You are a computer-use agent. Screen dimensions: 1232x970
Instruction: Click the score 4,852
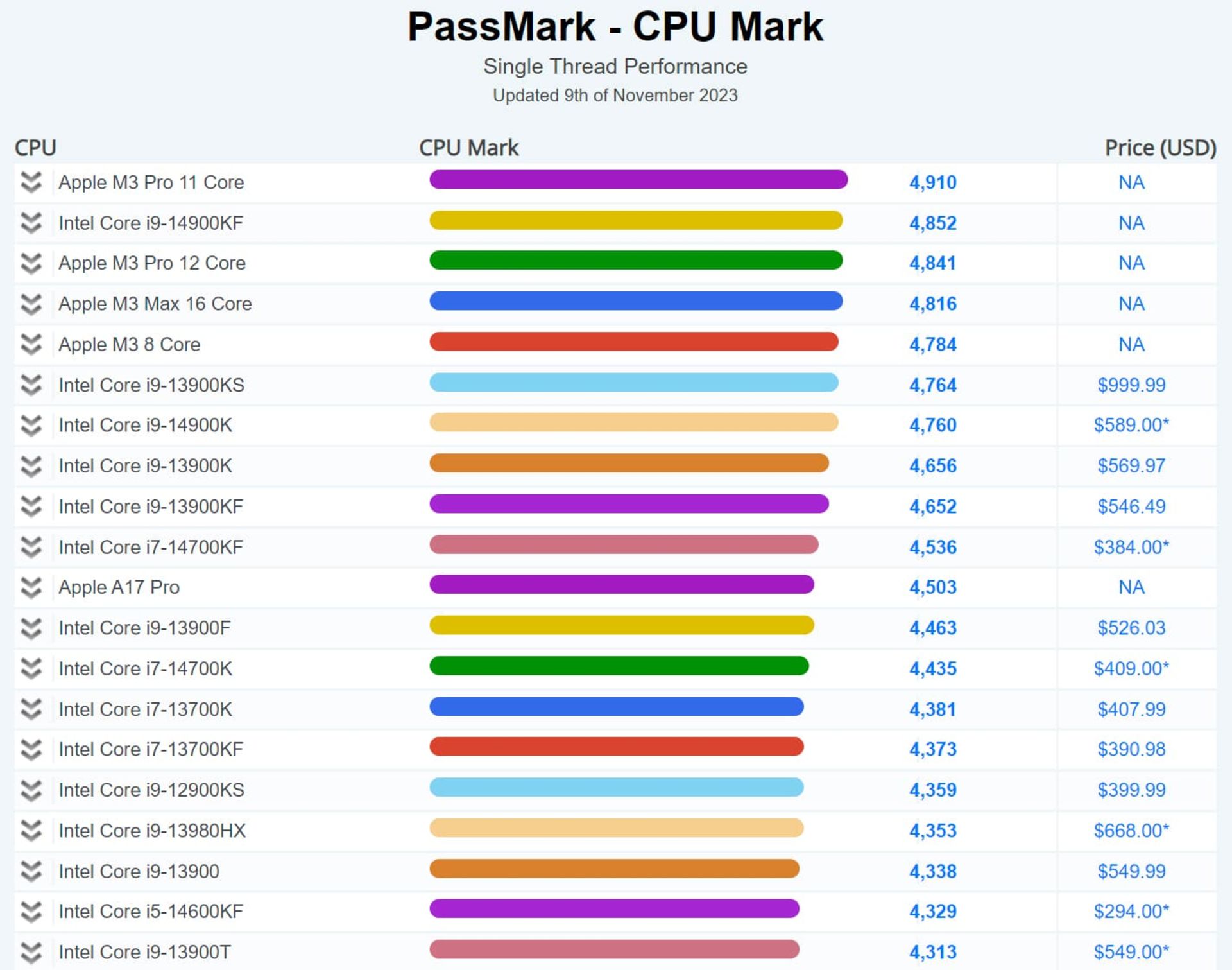tap(933, 223)
